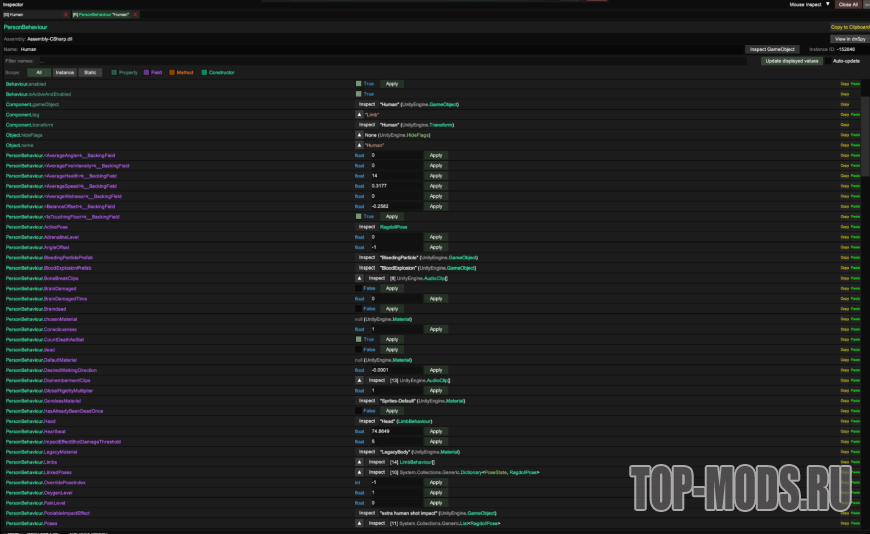
Task: Check the HasAlreadyBeenDeadOnce False checkbox
Action: tap(358, 411)
